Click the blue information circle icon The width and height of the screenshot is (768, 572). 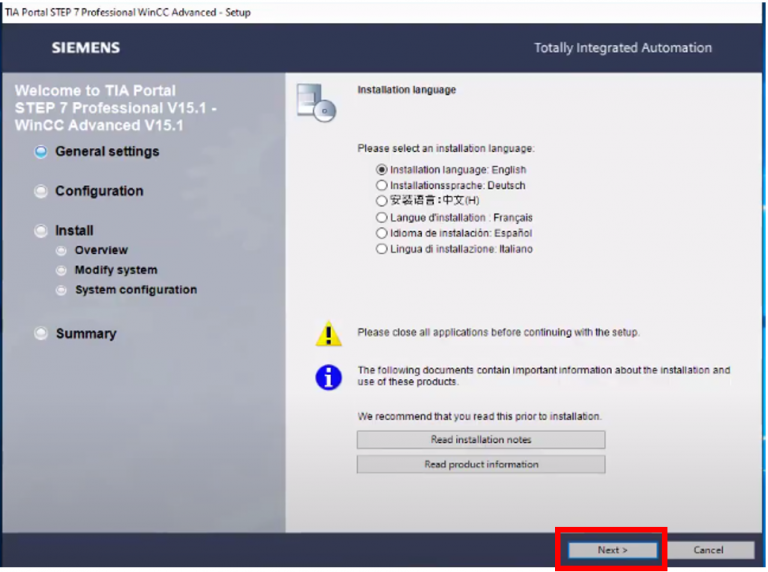pyautogui.click(x=328, y=376)
